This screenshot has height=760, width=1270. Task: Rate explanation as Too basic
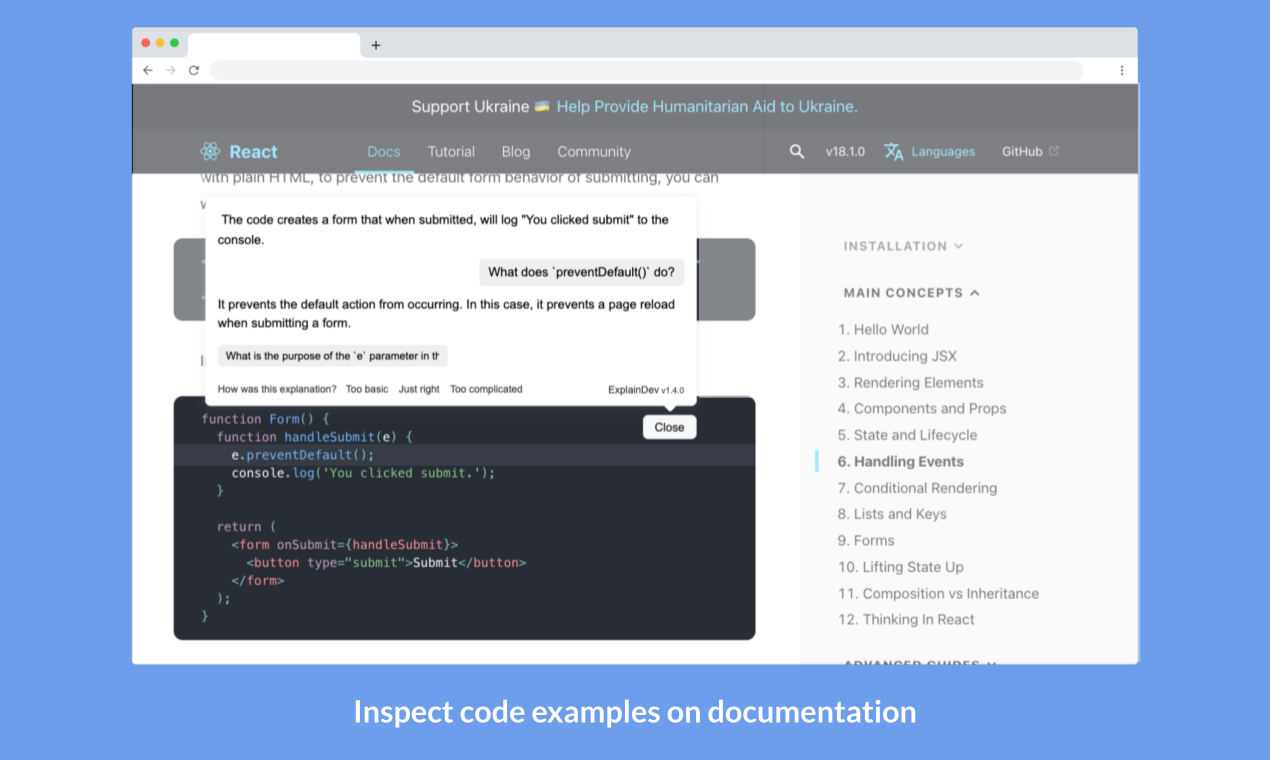click(x=367, y=389)
